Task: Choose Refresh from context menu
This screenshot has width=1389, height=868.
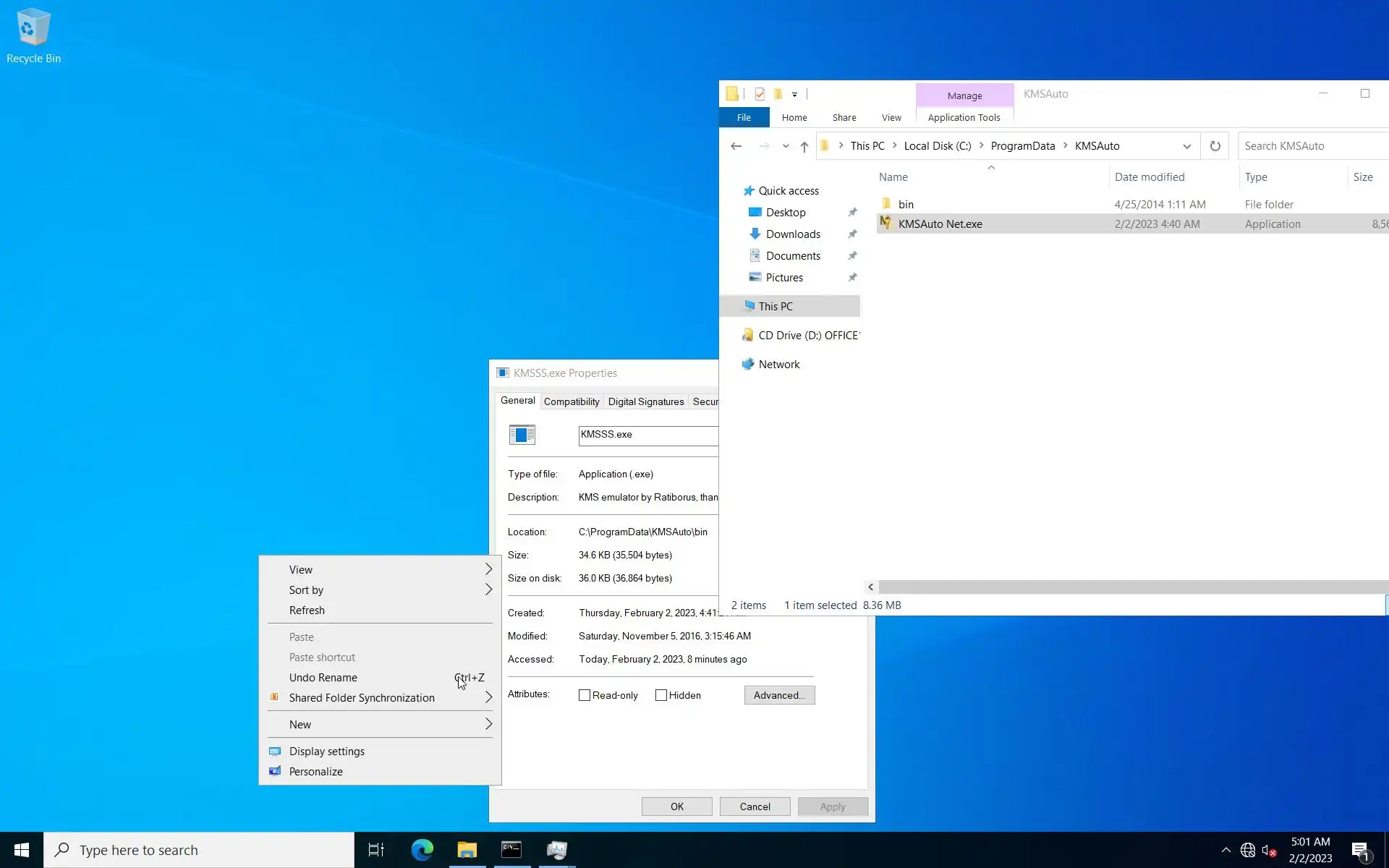Action: pos(307,610)
